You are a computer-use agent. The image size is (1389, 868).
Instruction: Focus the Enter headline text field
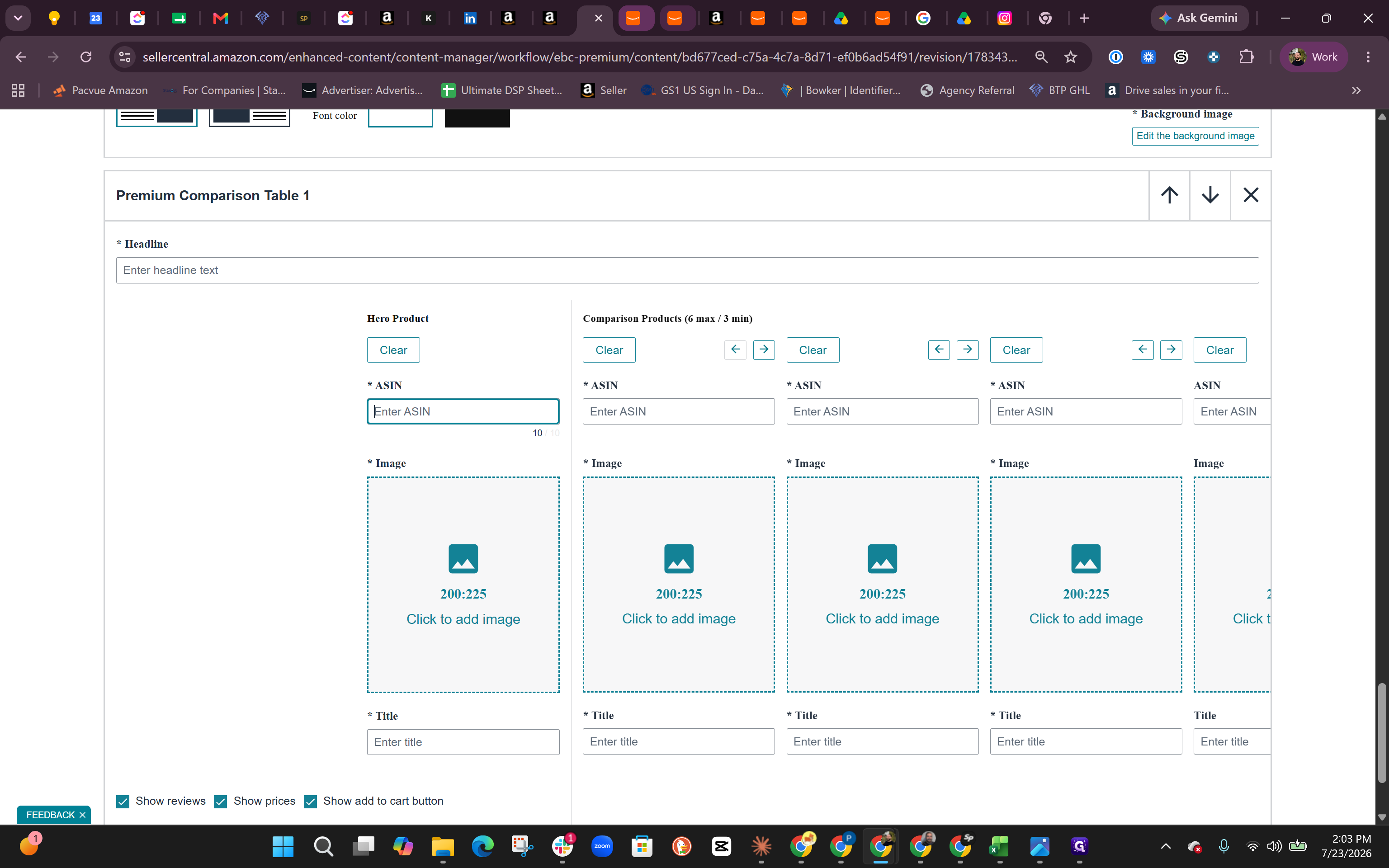(x=687, y=270)
